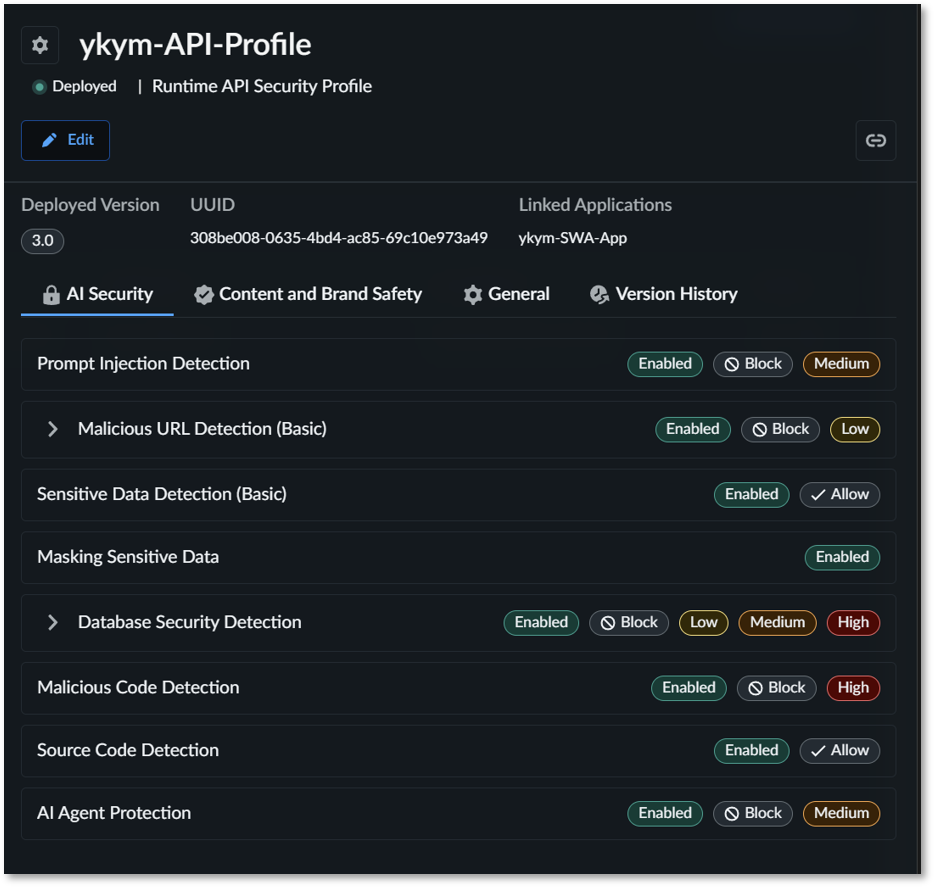Select the UUID value 308be008-0635-4bd4-ac85-69c10e973a49

tap(338, 238)
